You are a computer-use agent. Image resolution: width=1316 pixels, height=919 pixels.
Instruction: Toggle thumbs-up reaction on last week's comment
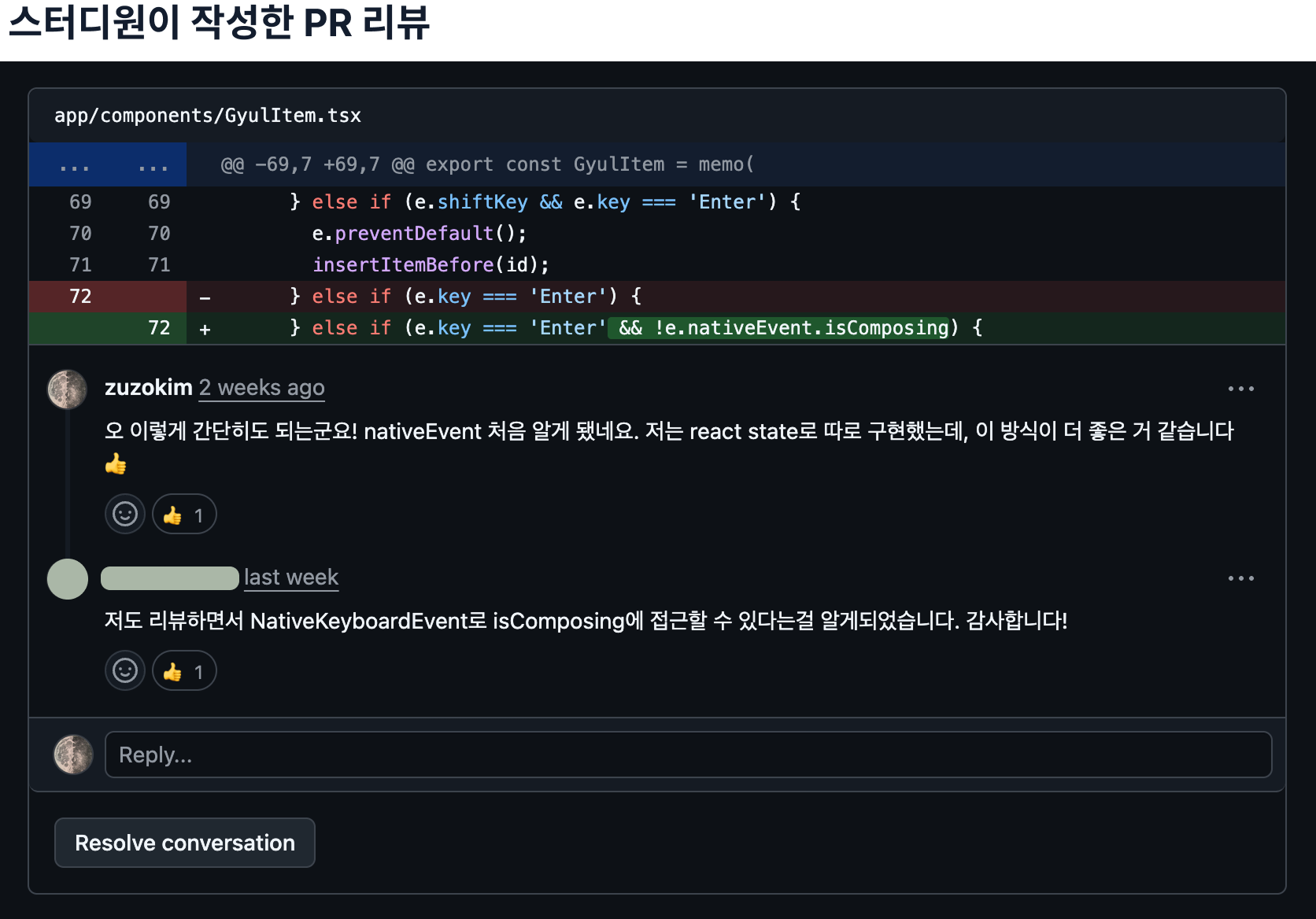184,671
